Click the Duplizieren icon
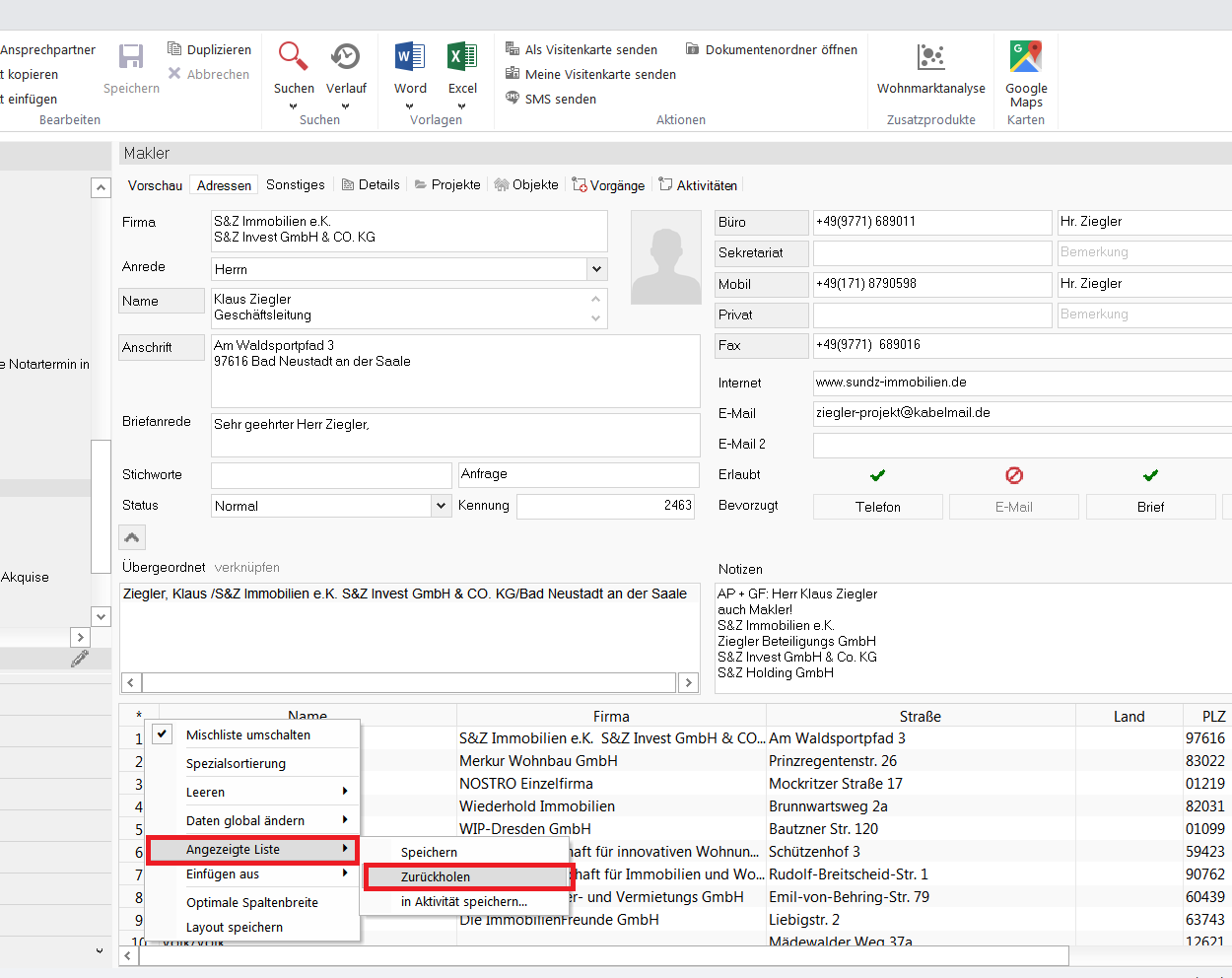 (x=174, y=49)
